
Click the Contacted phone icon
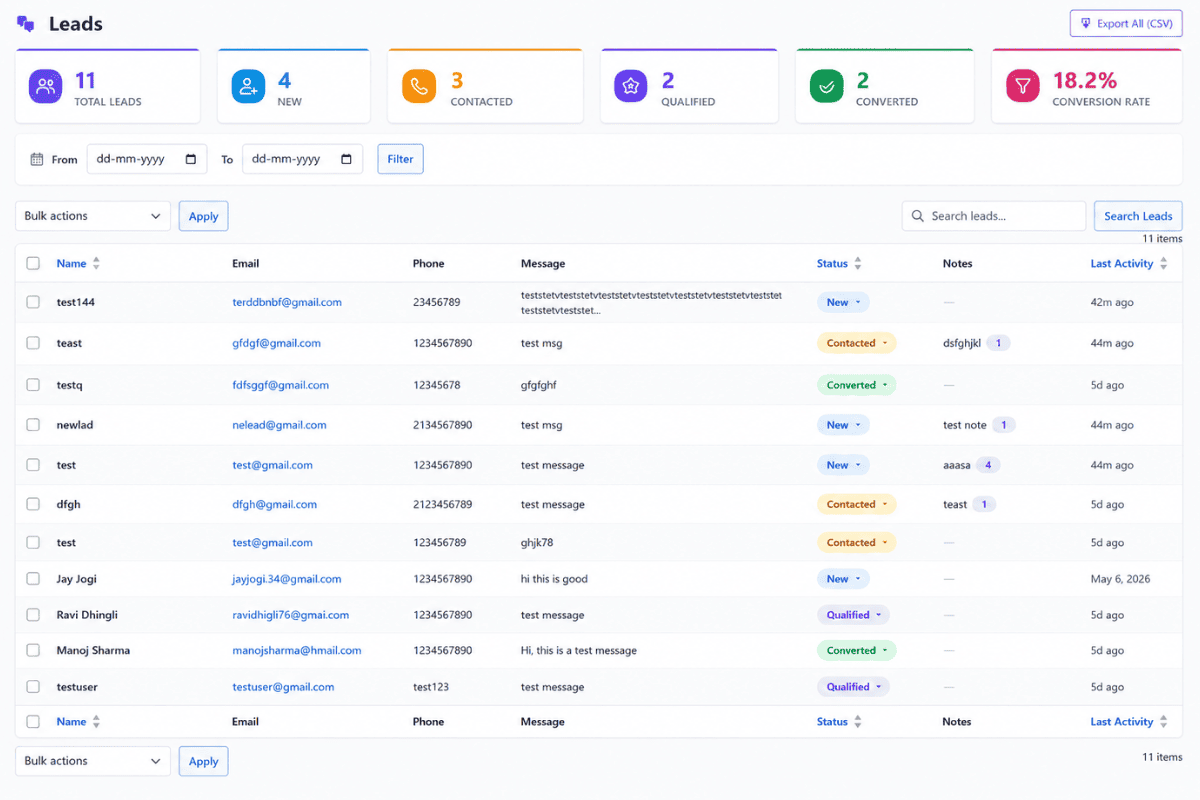click(419, 86)
